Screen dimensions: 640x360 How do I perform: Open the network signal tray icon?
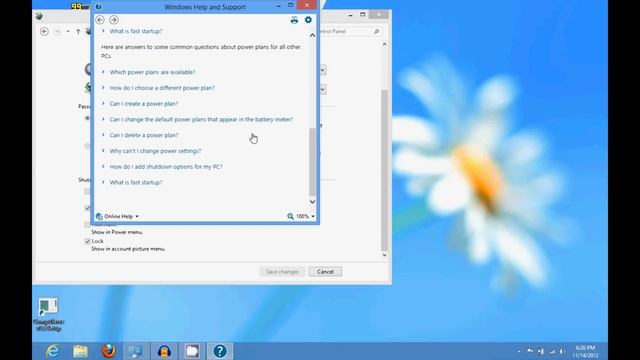pos(552,351)
